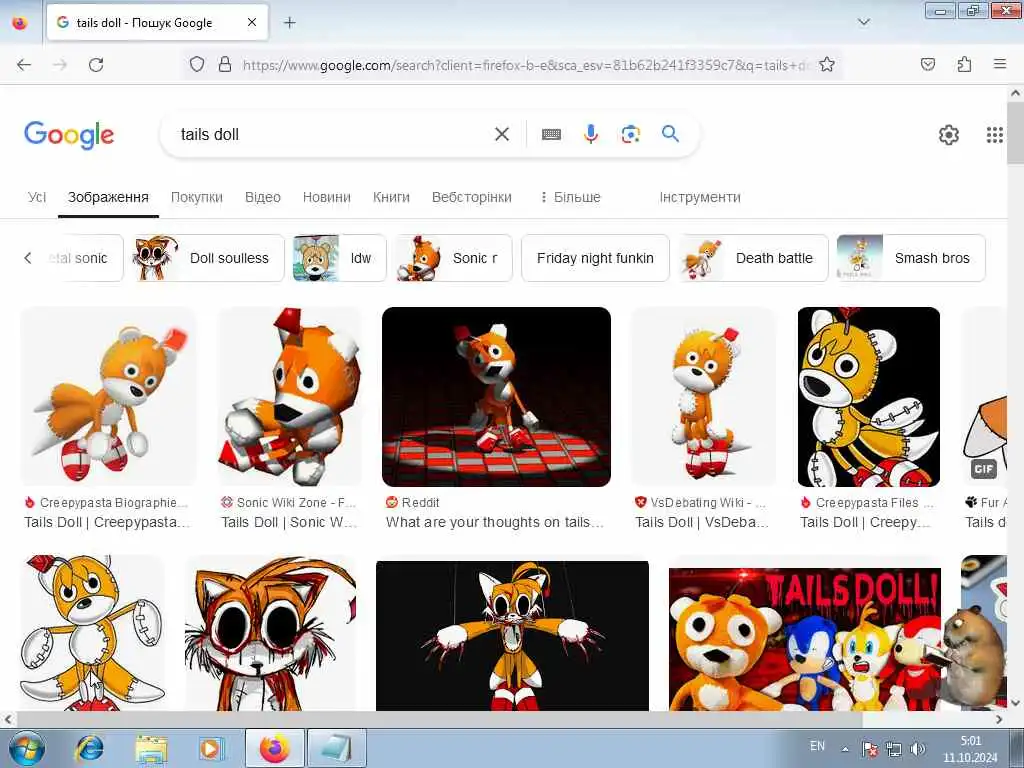
Task: Open the Google apps grid
Action: 994,135
